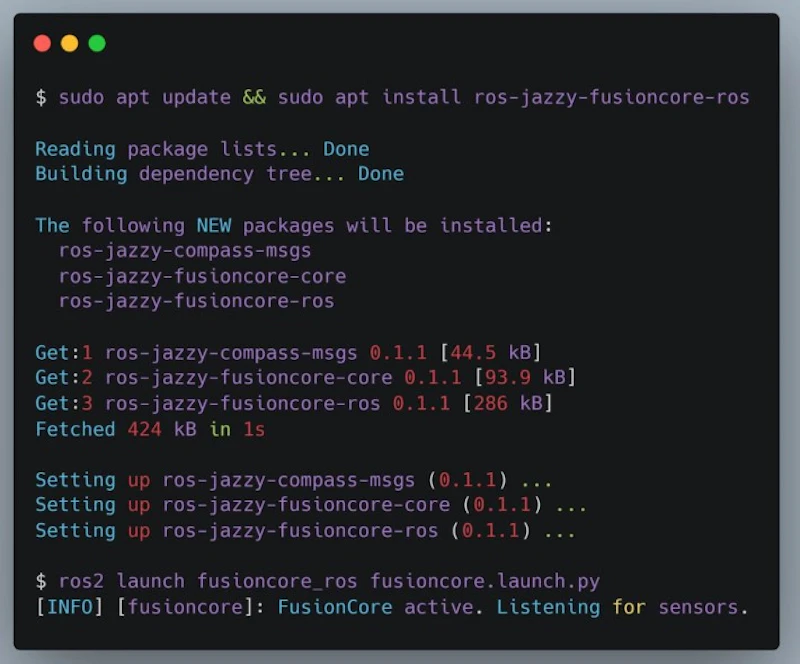800x664 pixels.
Task: Click 'Setting up ros-jazzy-fusioncore-ros' line
Action: click(305, 531)
